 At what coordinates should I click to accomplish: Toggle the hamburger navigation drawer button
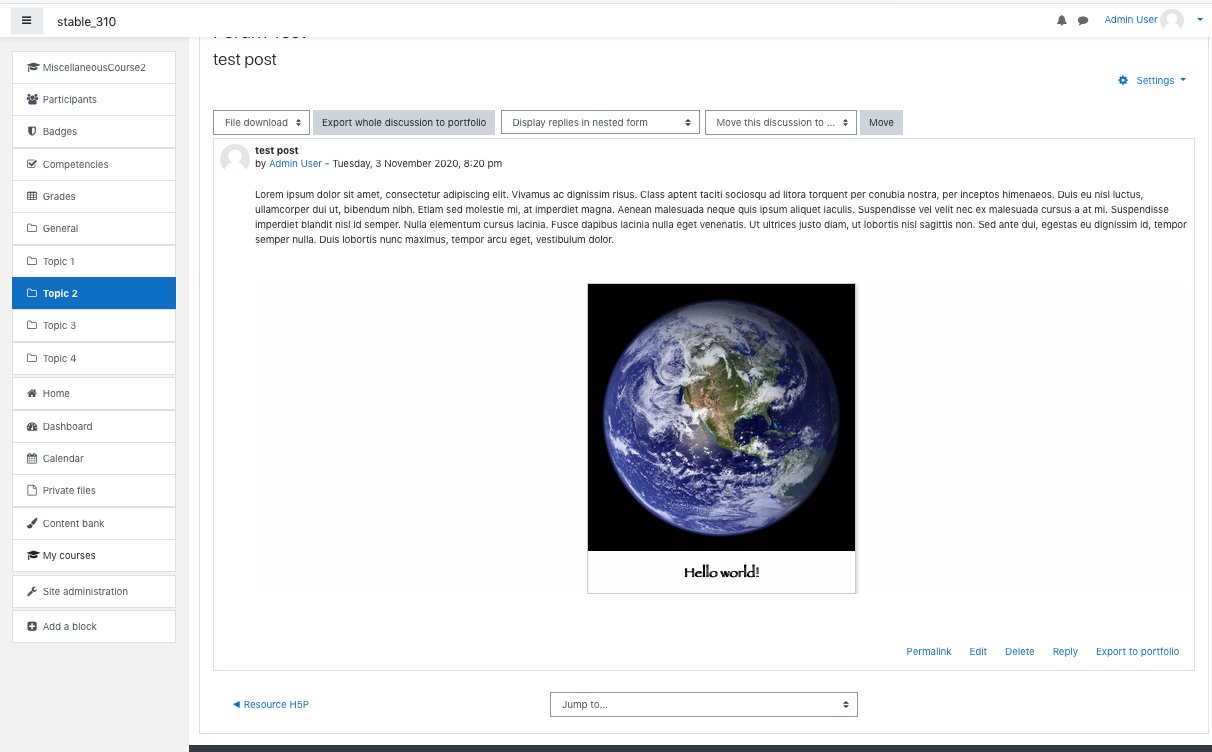(x=27, y=20)
